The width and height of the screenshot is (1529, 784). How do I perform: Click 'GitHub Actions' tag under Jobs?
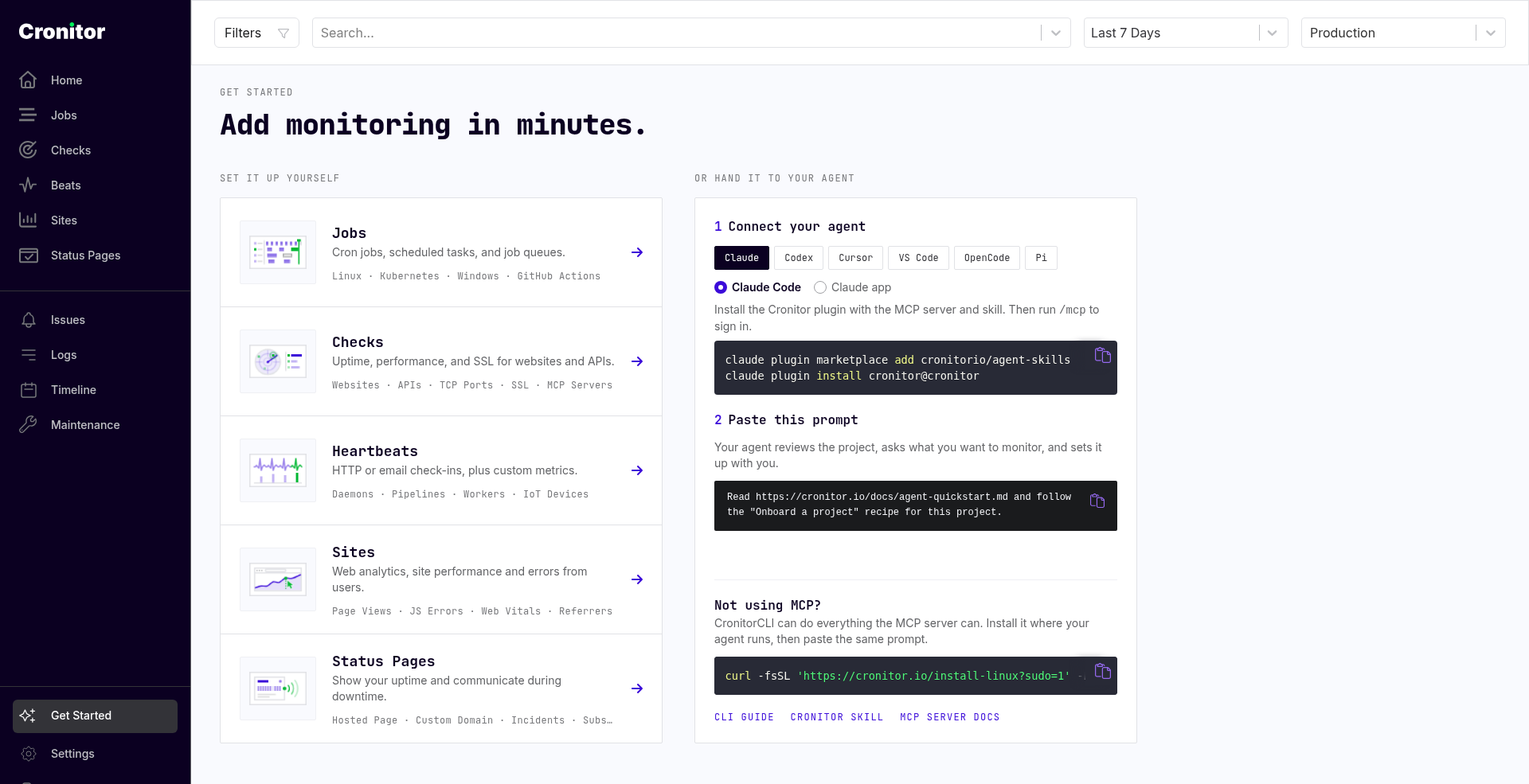click(559, 276)
